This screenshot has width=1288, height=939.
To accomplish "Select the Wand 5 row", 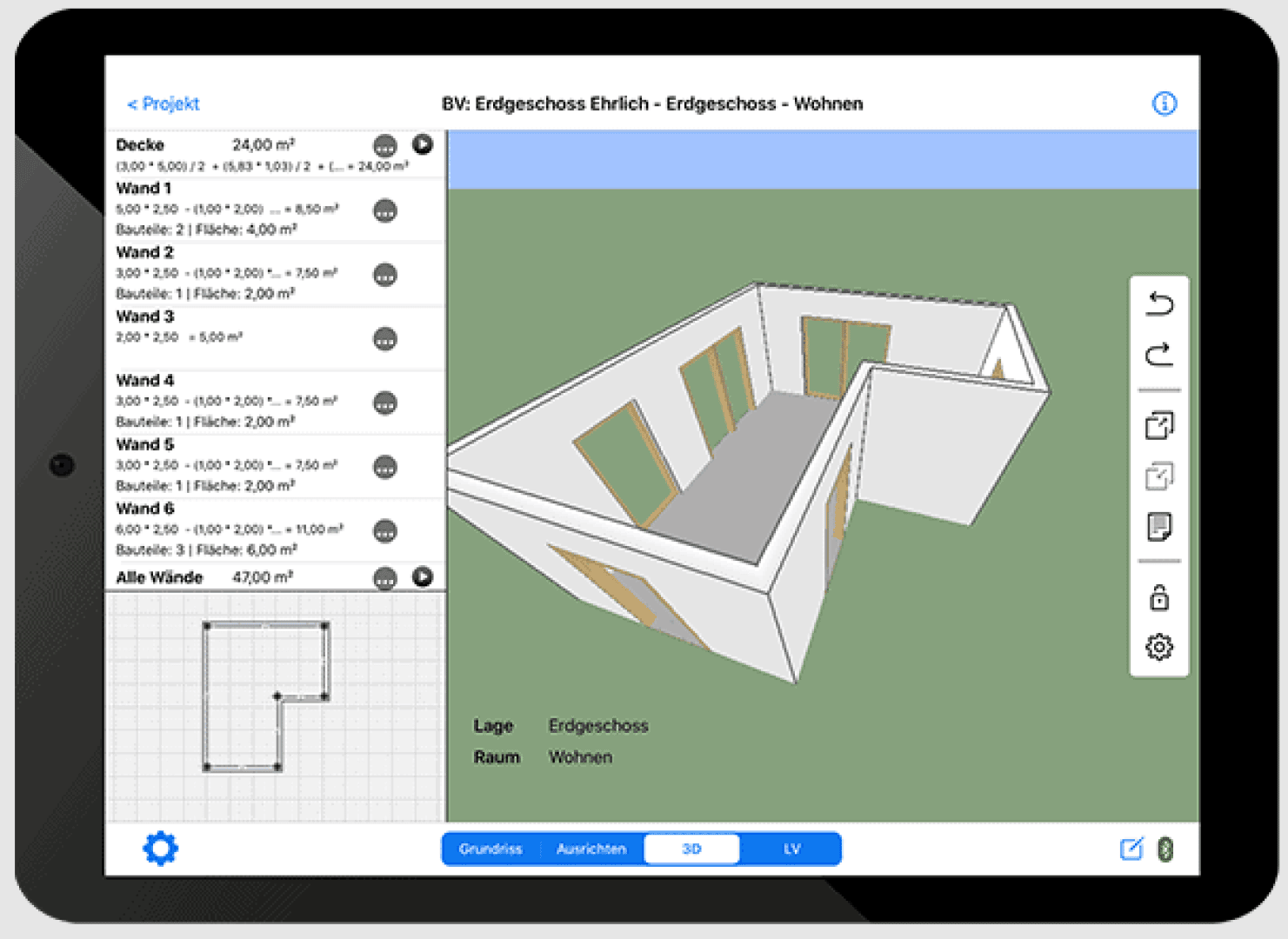I will [x=276, y=466].
